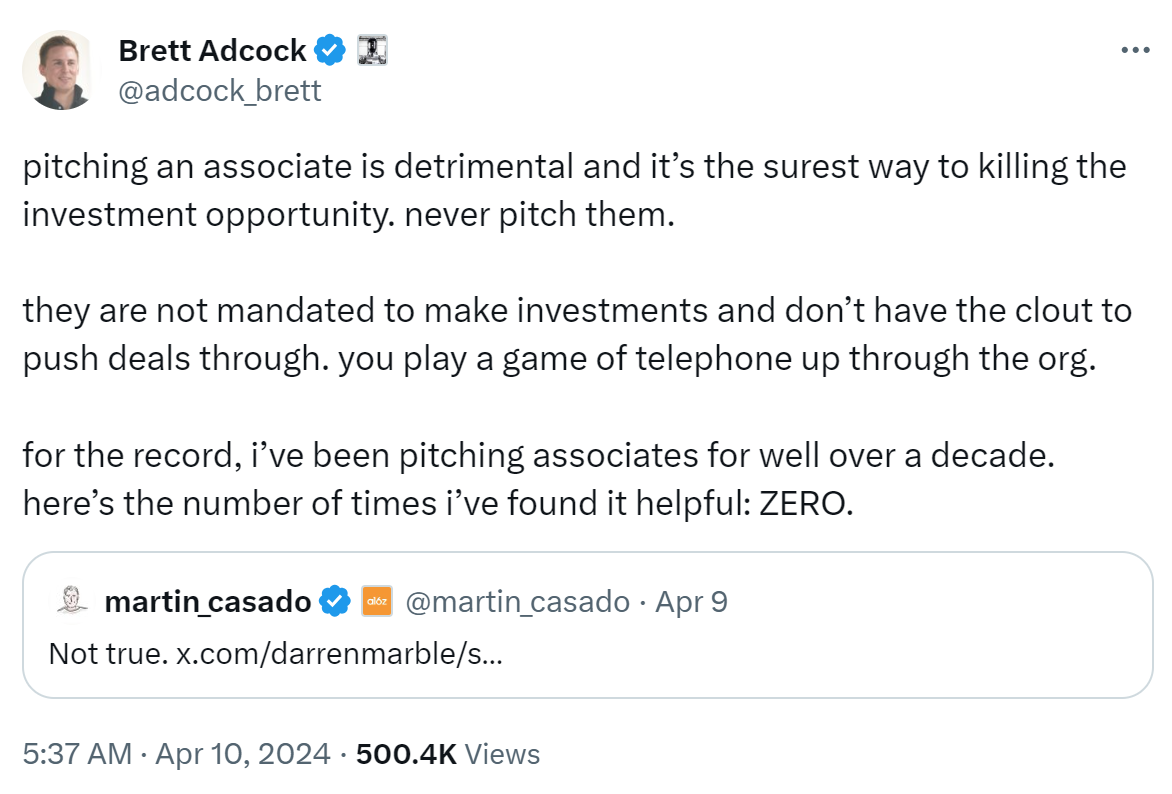Viewport: 1172px width, 794px height.
Task: Click the 500.4K Views count
Action: tap(448, 754)
